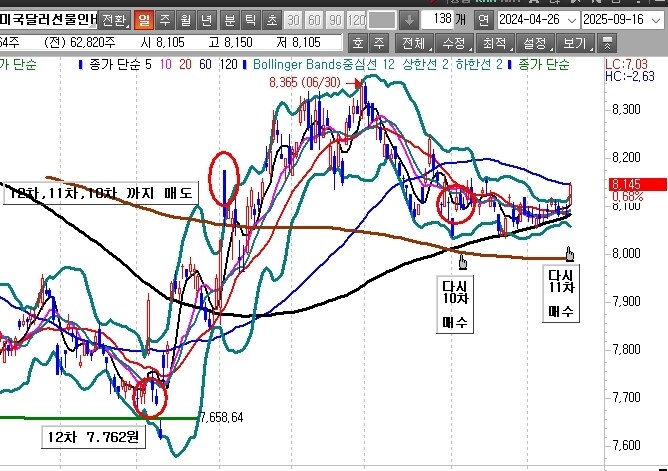This screenshot has width=668, height=471.
Task: Select the pink 10 moving average legend
Action: click(x=166, y=65)
